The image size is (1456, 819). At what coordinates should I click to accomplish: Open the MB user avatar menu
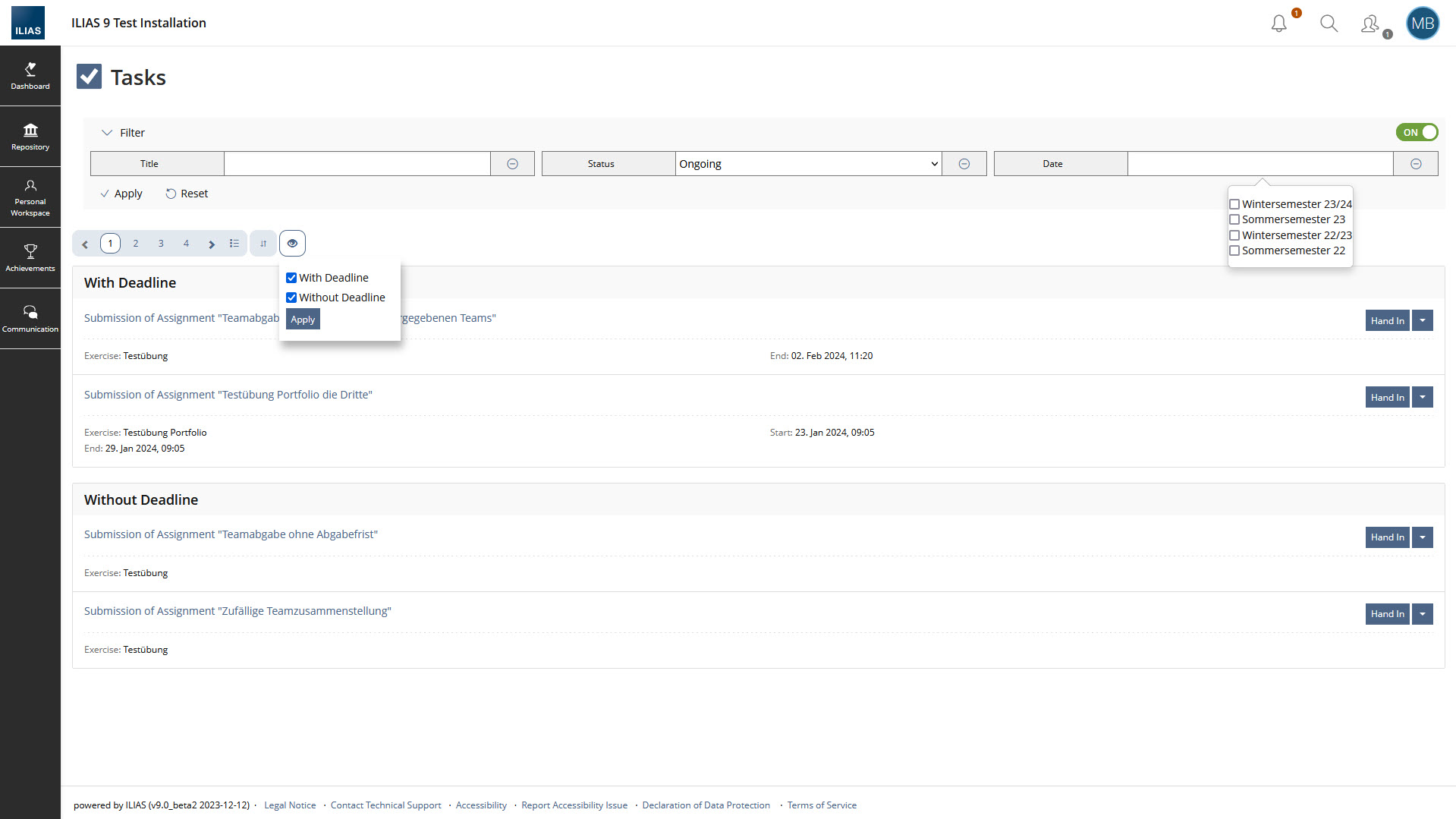click(1422, 24)
